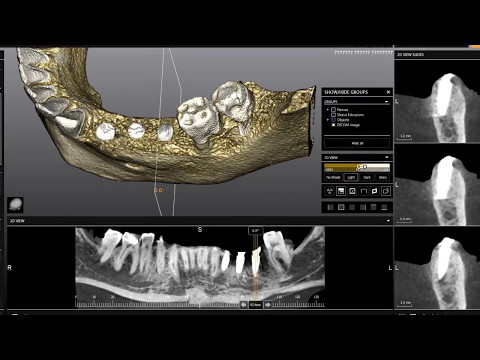
Task: Click the radiation symbol icon in 3D view tools
Action: pyautogui.click(x=329, y=191)
